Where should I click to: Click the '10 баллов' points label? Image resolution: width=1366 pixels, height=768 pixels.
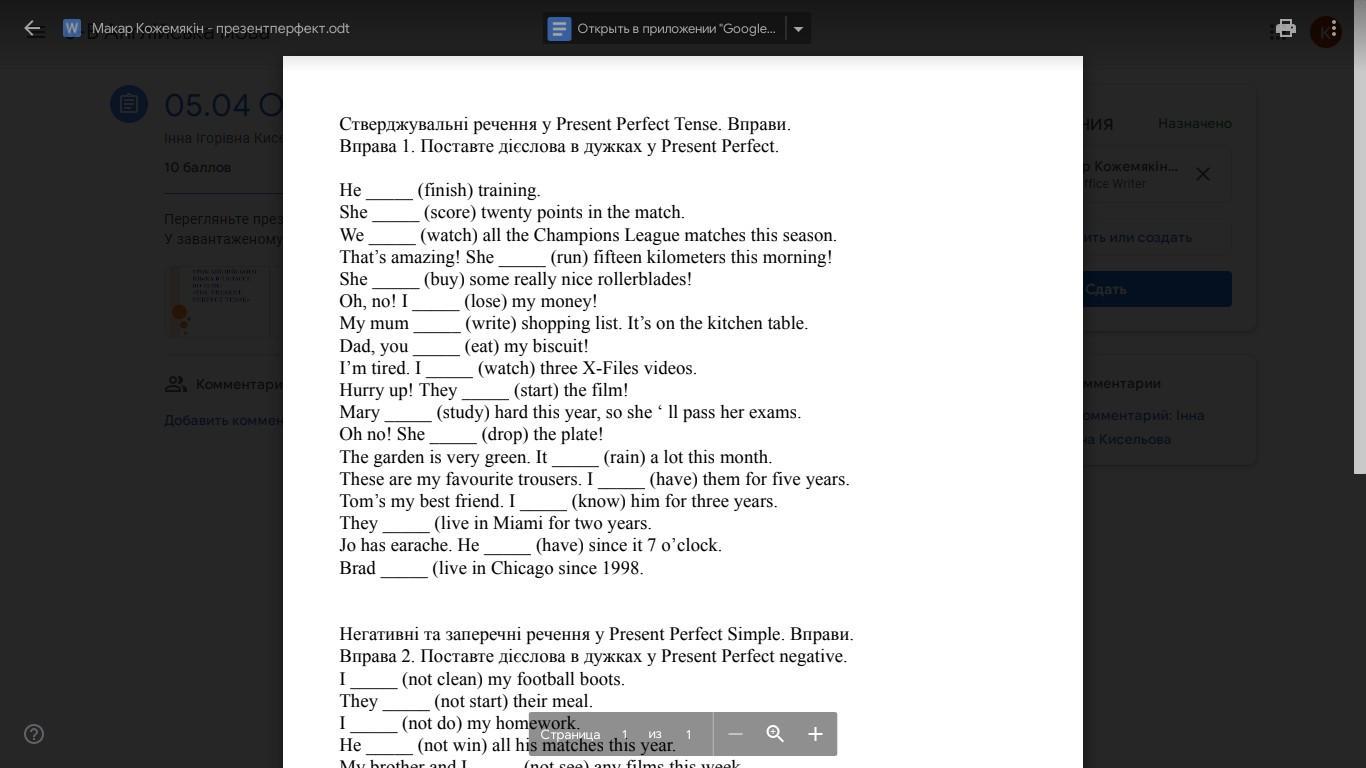pos(198,167)
